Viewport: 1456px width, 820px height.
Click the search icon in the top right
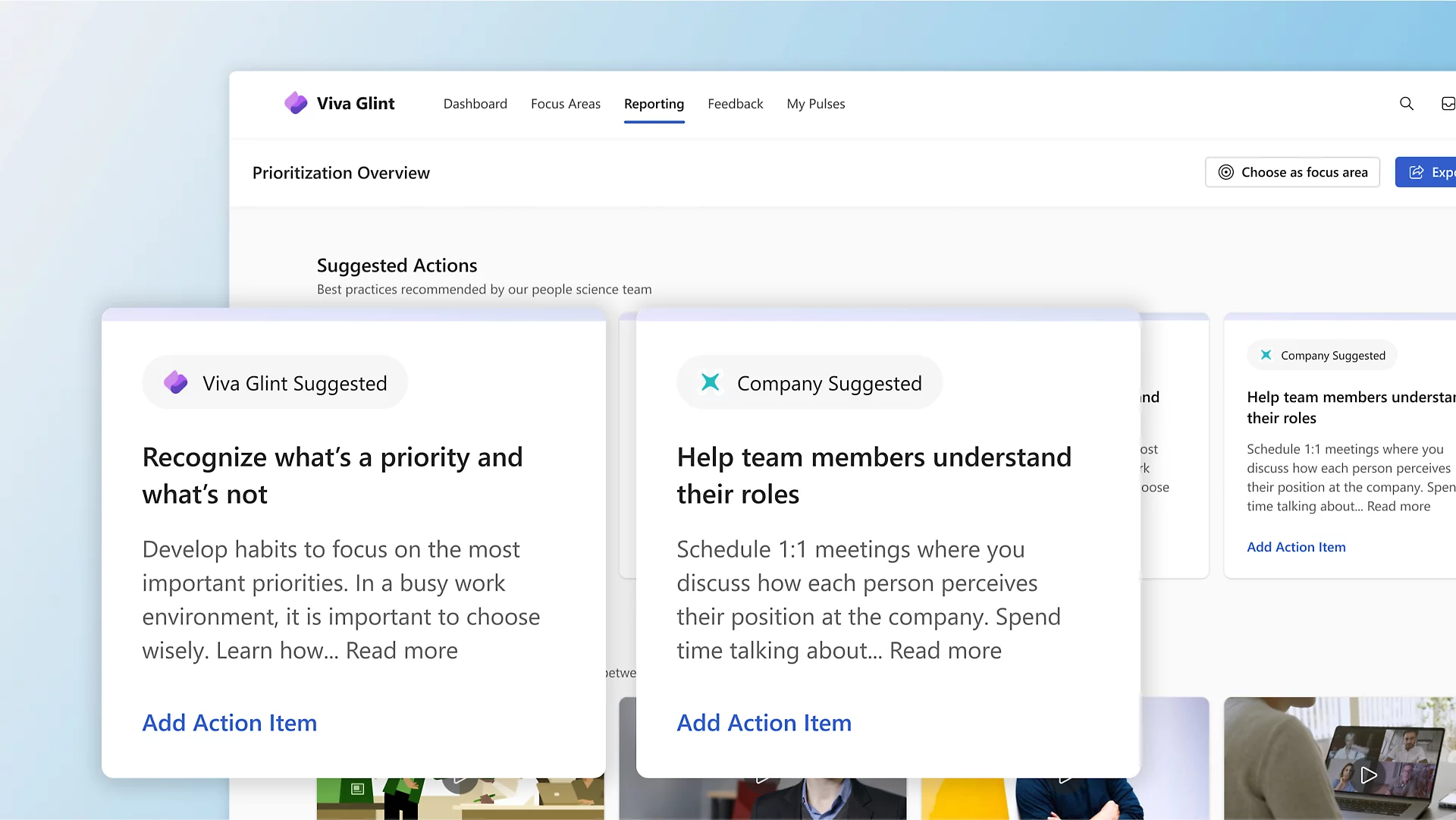[1406, 103]
